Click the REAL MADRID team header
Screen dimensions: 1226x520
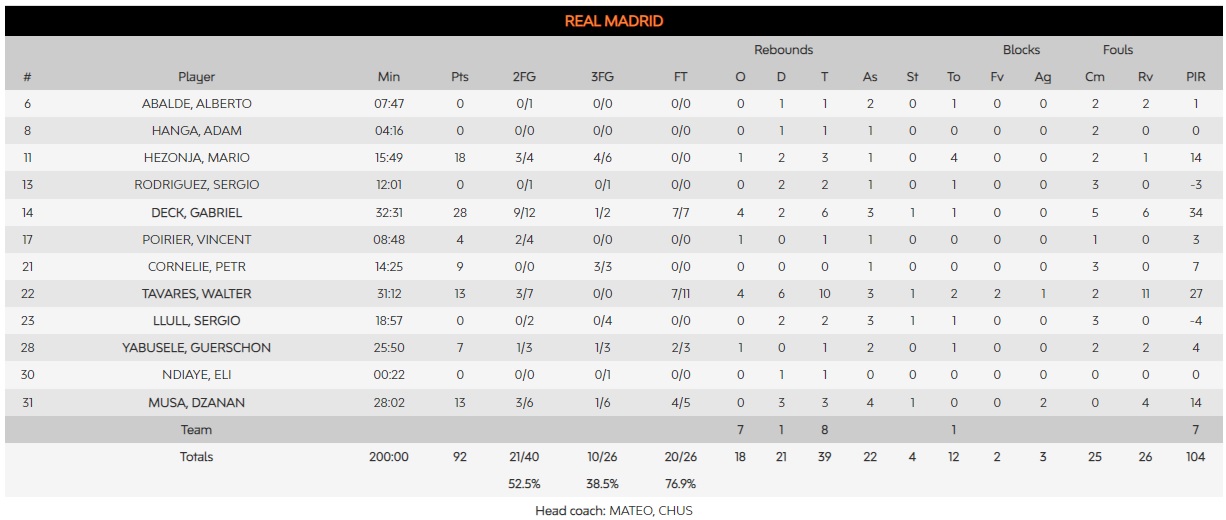[x=613, y=21]
